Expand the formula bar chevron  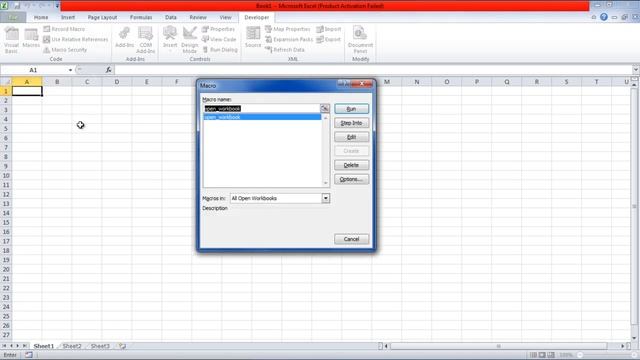pyautogui.click(x=636, y=70)
